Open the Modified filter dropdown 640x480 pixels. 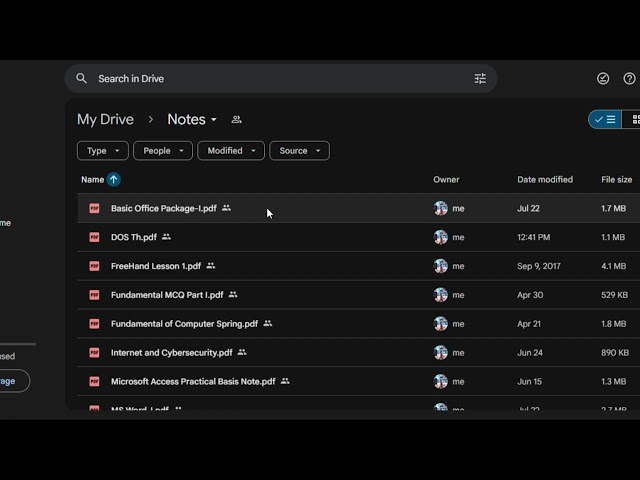[x=231, y=151]
